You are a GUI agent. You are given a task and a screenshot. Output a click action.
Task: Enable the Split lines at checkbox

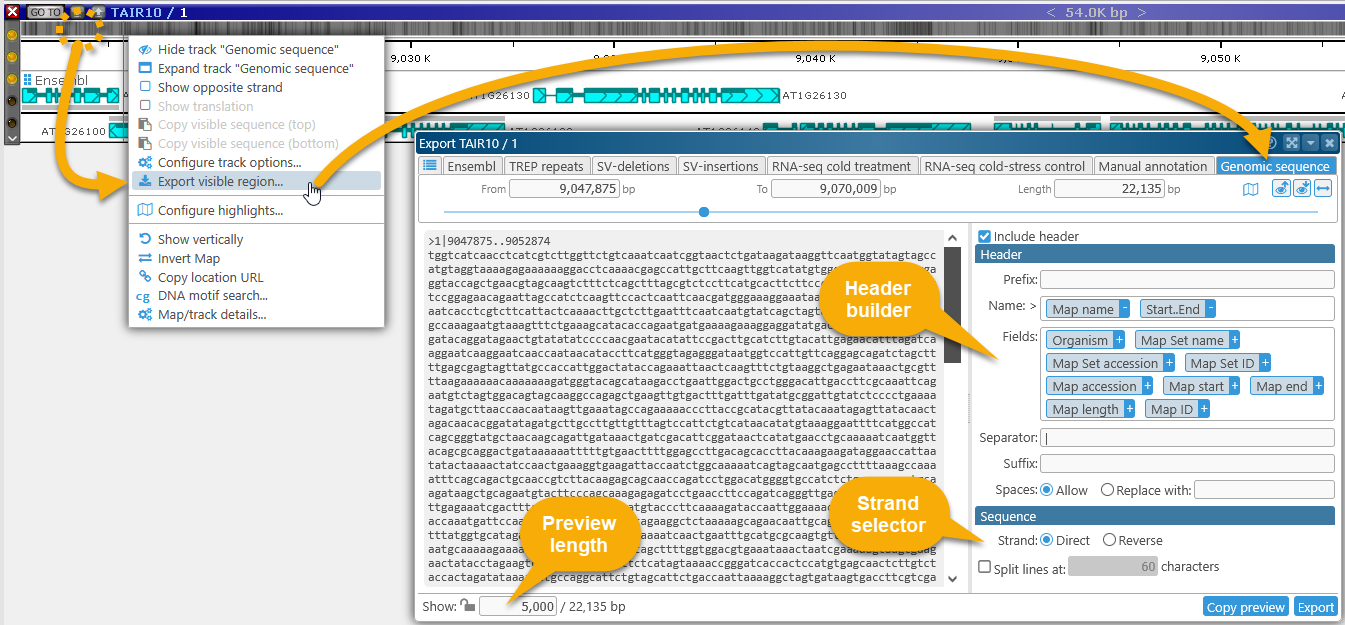click(x=985, y=567)
